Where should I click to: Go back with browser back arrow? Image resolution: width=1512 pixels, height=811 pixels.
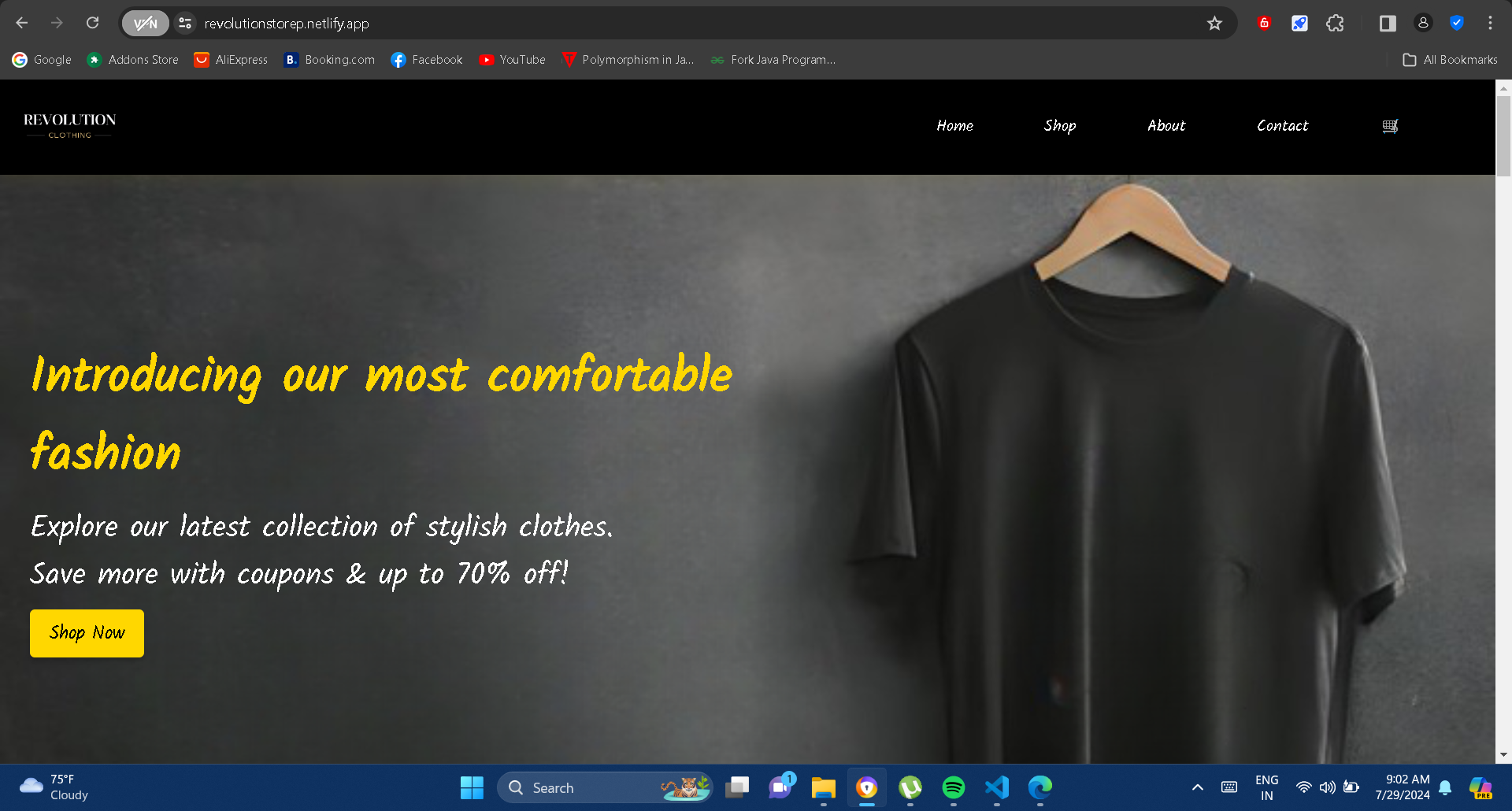pos(22,23)
